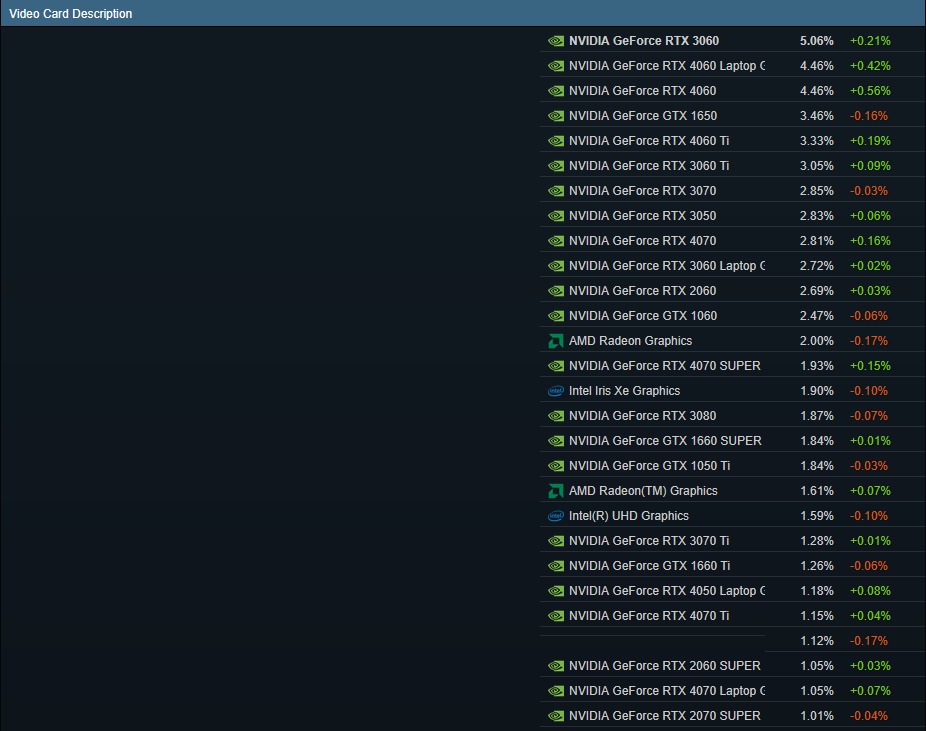Image resolution: width=926 pixels, height=731 pixels.
Task: Click NVIDIA icon beside RTX 4070 Laptop
Action: pos(556,691)
